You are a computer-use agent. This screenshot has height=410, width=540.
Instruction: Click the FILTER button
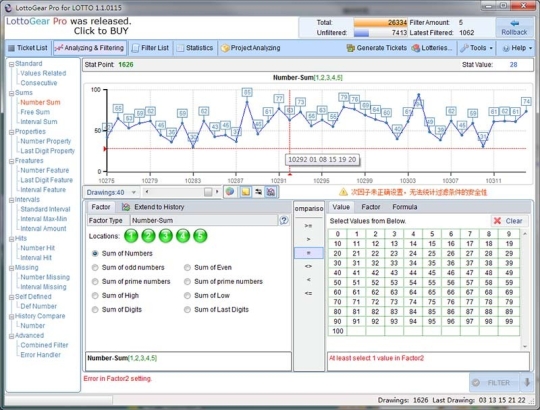click(x=494, y=382)
